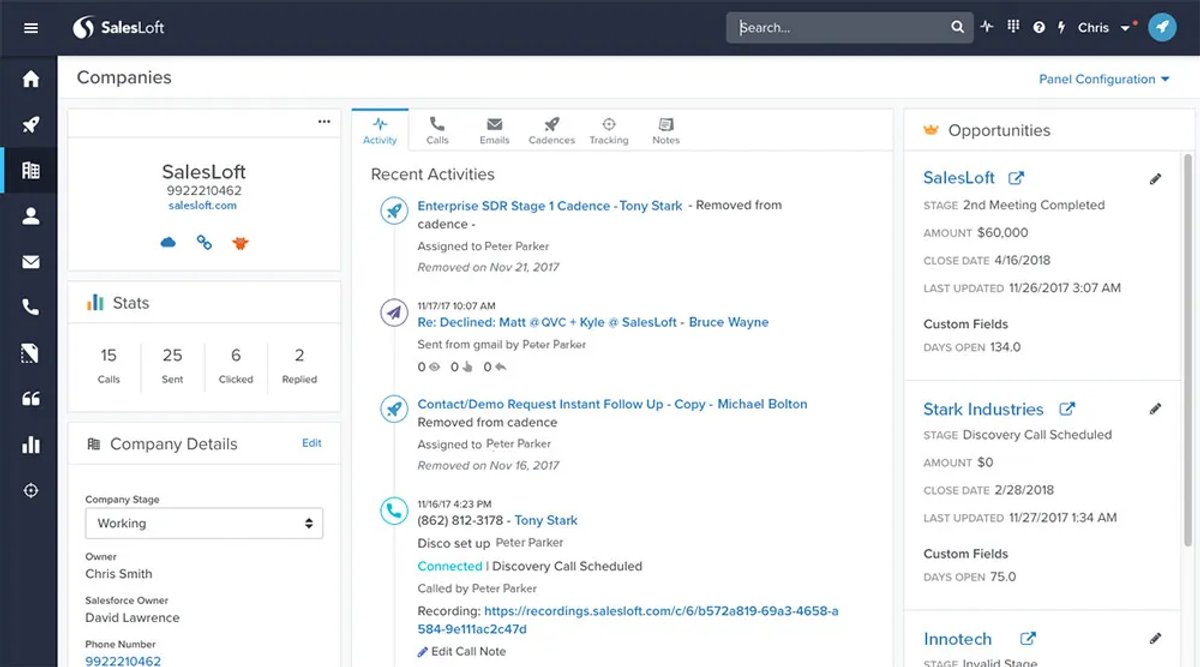Click Edit Call Note
Viewport: 1200px width, 667px height.
[462, 651]
